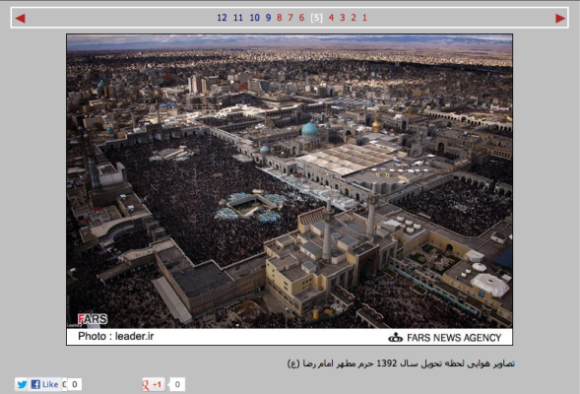The width and height of the screenshot is (580, 394).
Task: Open gallery page 8
Action: click(x=279, y=18)
